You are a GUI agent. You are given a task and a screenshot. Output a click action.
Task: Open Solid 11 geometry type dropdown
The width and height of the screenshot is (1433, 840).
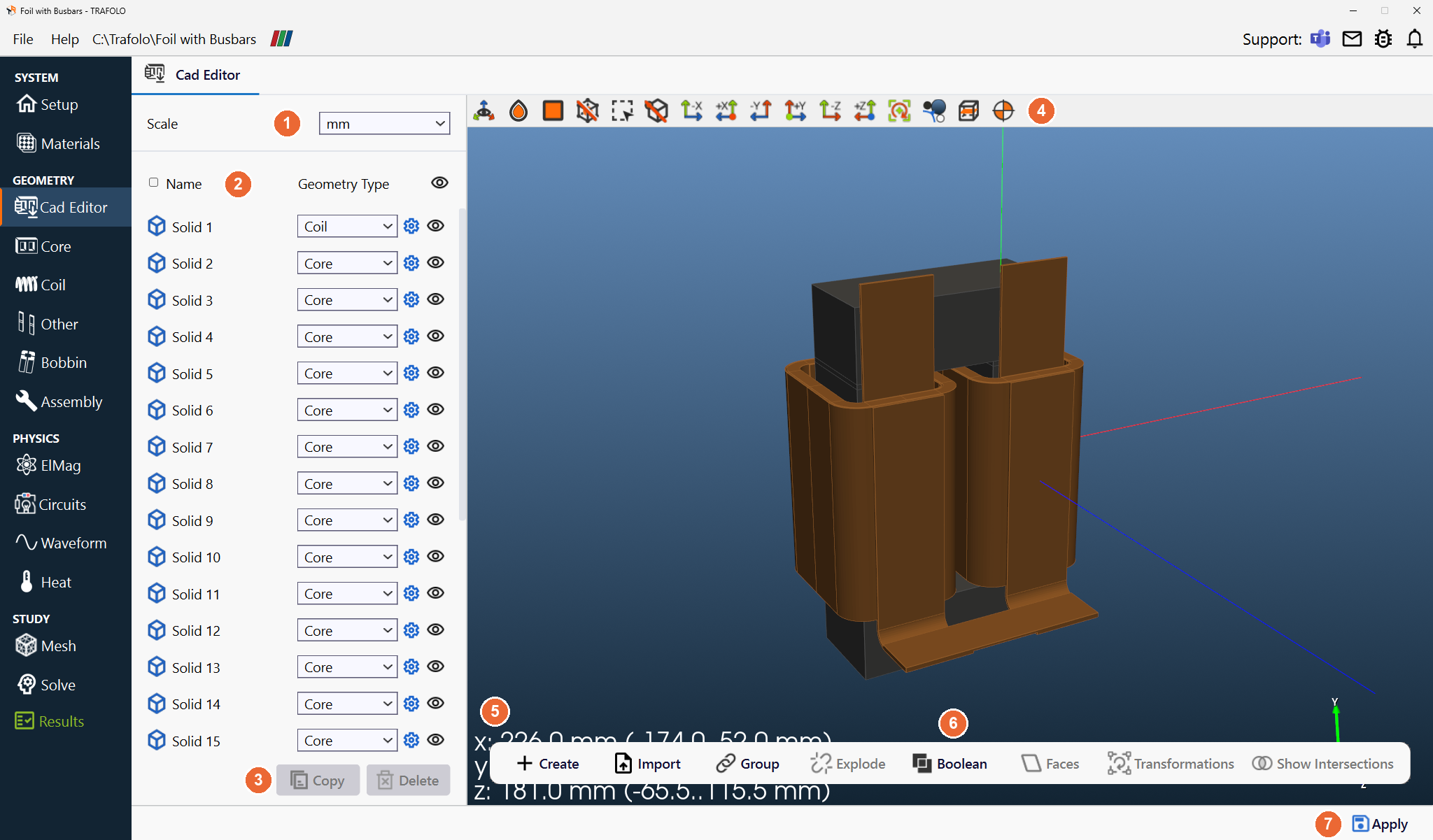[347, 593]
